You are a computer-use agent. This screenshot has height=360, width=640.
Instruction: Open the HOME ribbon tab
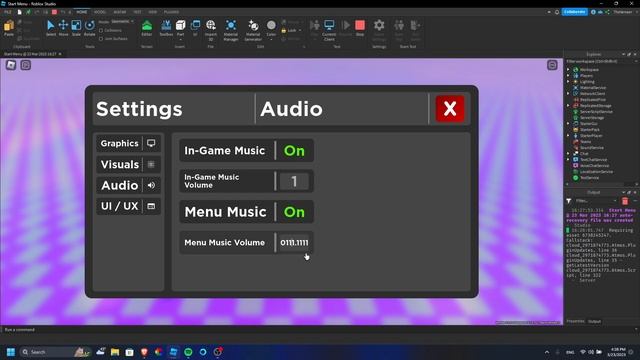pos(81,12)
